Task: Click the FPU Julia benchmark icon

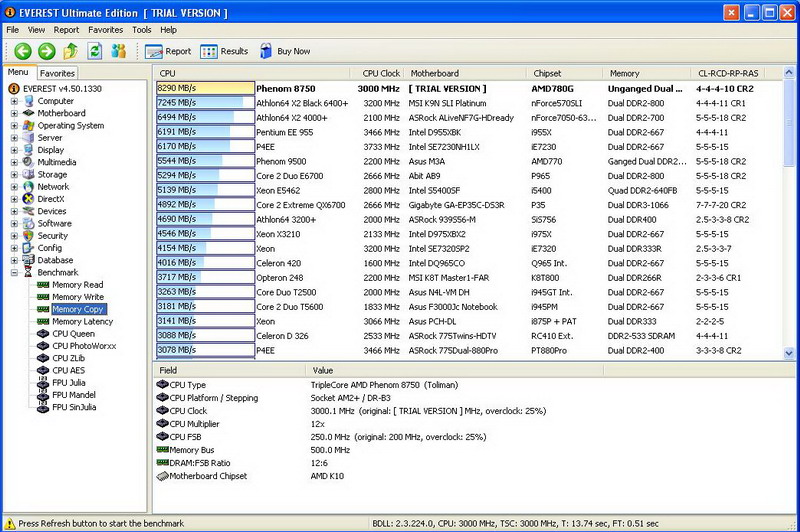Action: 43,383
